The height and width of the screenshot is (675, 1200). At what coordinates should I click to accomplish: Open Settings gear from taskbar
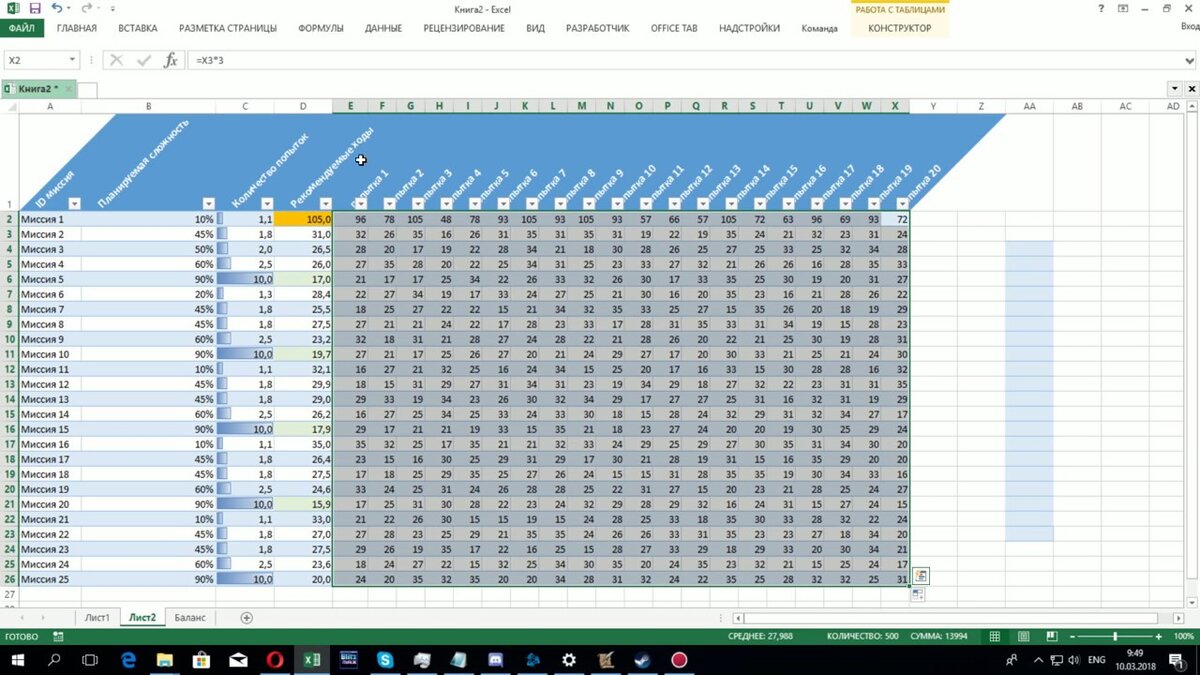569,660
